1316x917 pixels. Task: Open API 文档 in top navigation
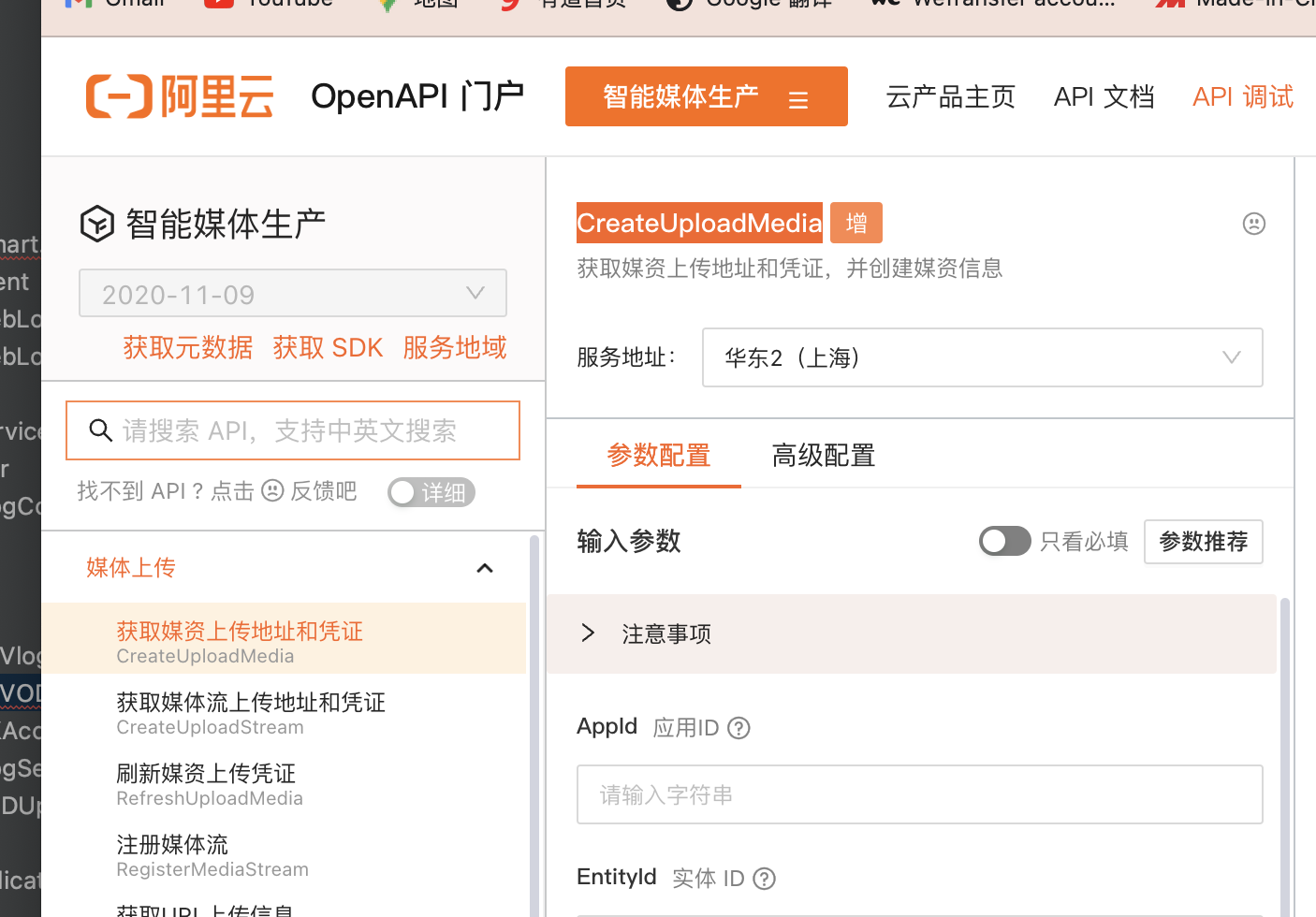pos(1104,96)
